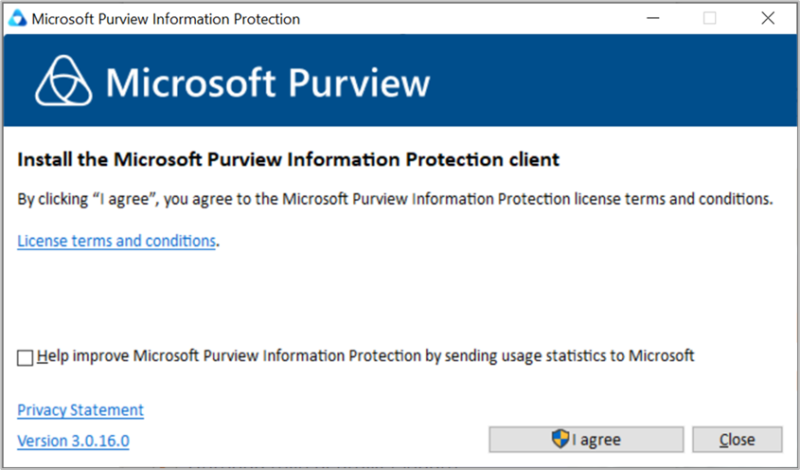Viewport: 800px width, 470px height.
Task: Enable the usage statistics checkbox
Action: [x=25, y=356]
